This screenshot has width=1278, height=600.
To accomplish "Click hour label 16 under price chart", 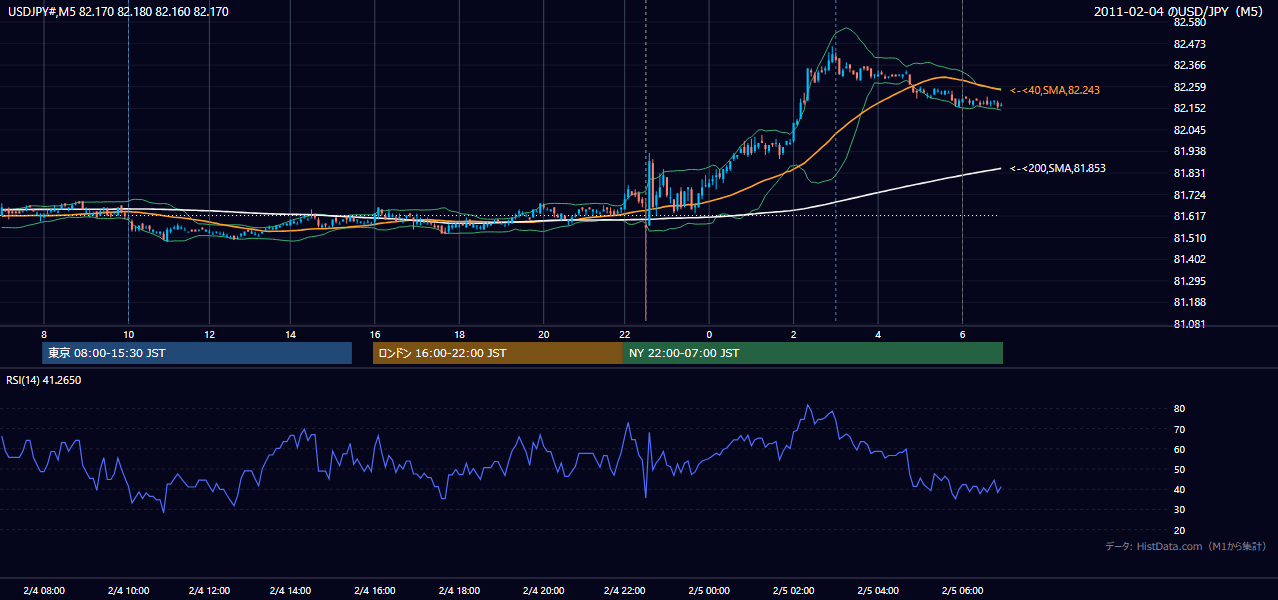I will (375, 334).
